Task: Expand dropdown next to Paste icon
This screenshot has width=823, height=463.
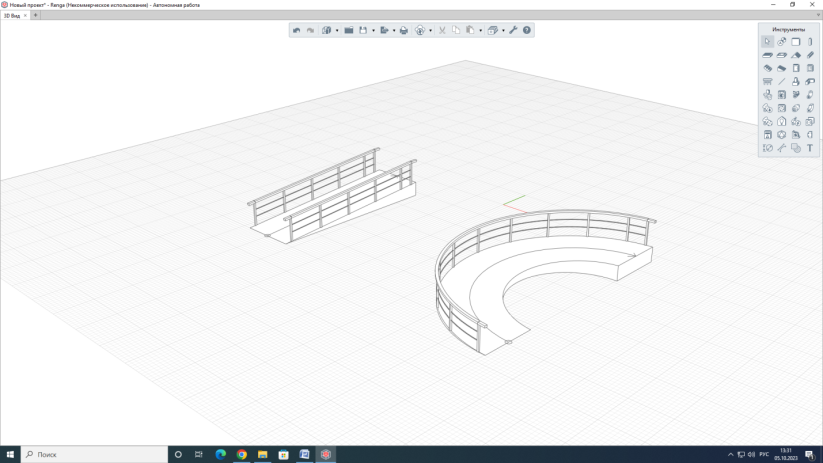Action: tap(480, 30)
